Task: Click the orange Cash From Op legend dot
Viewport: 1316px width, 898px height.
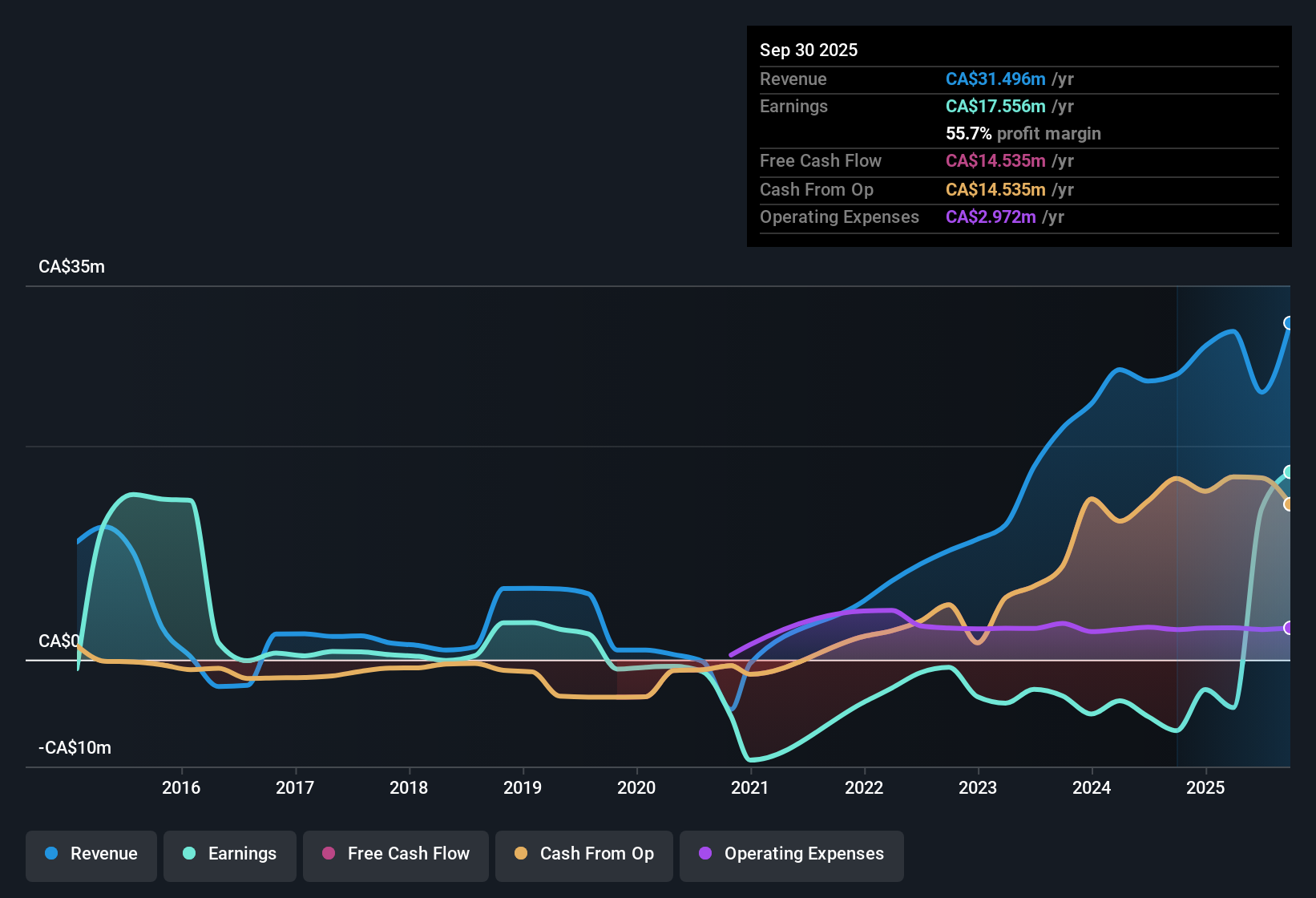Action: coord(520,854)
